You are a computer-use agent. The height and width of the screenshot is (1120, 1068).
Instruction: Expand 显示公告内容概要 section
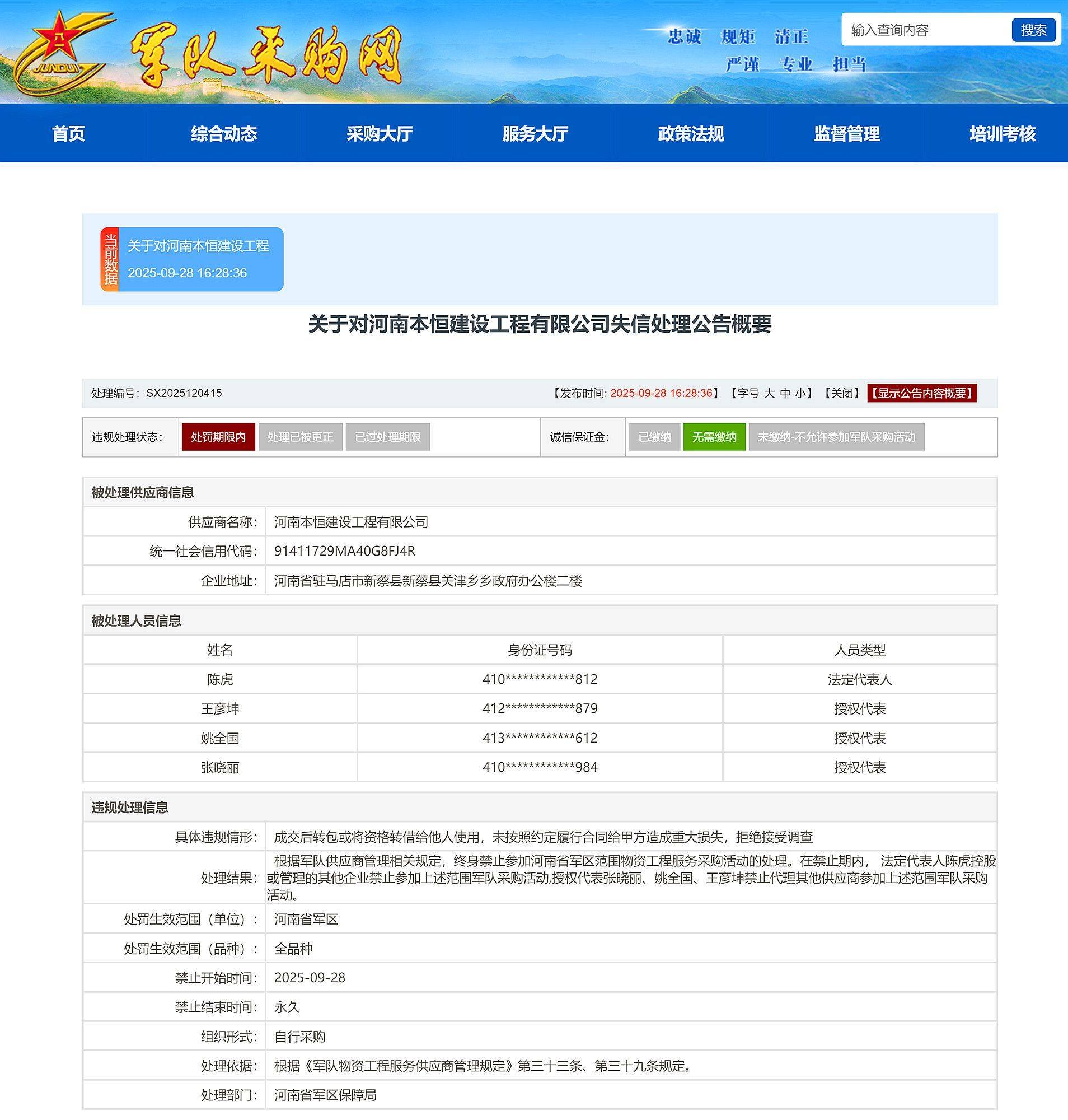[x=922, y=393]
